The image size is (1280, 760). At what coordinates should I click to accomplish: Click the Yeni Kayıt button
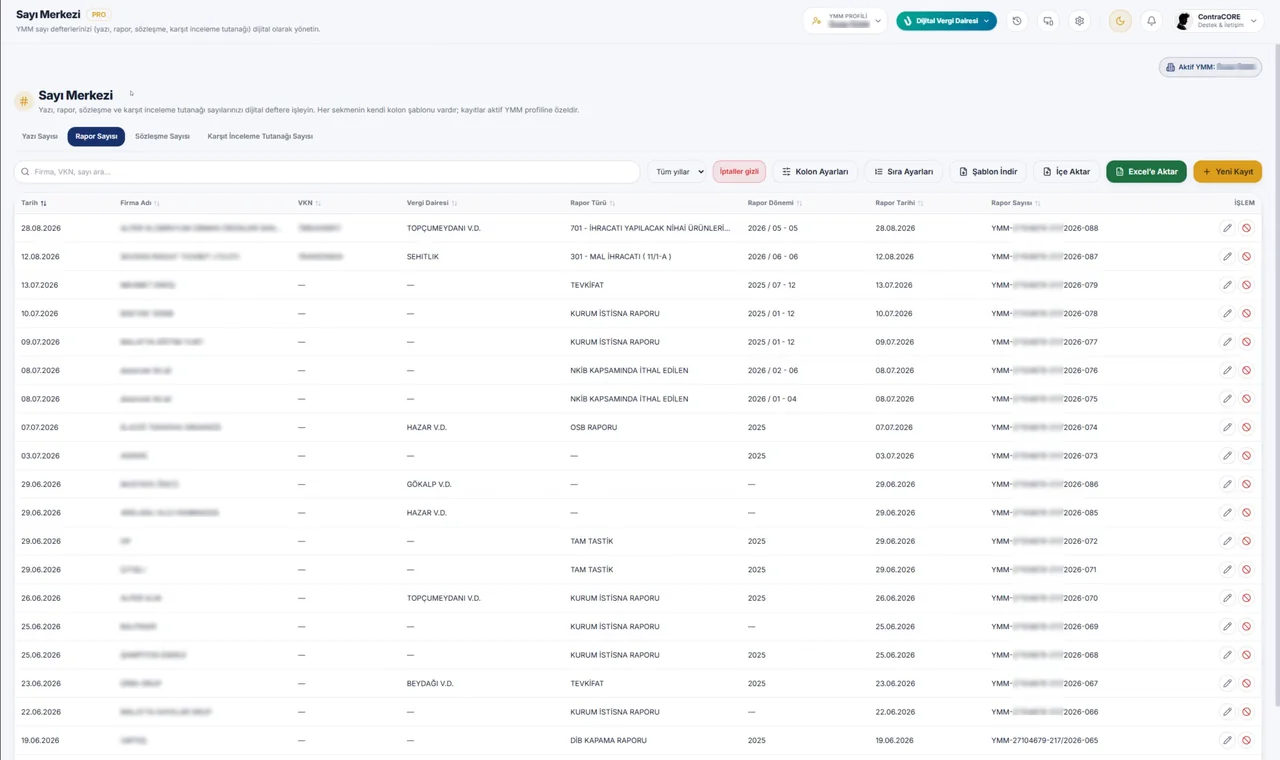pos(1227,172)
